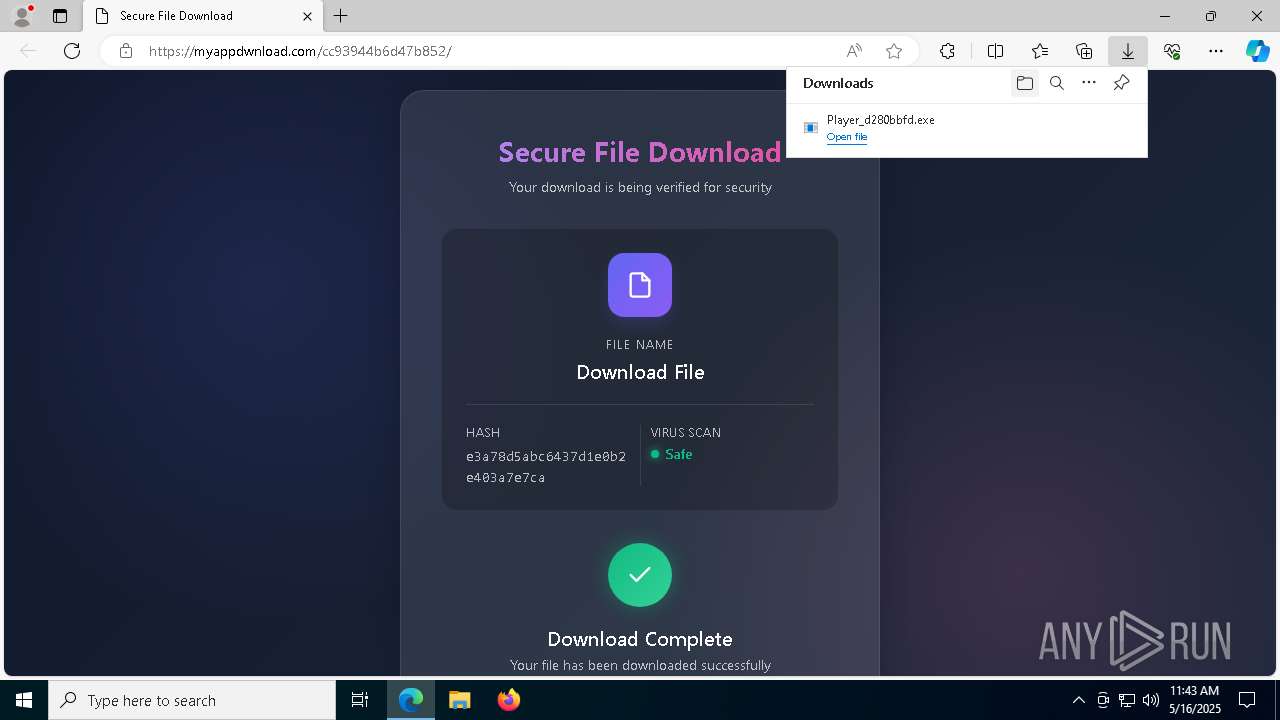Click the Open file link

click(x=847, y=137)
